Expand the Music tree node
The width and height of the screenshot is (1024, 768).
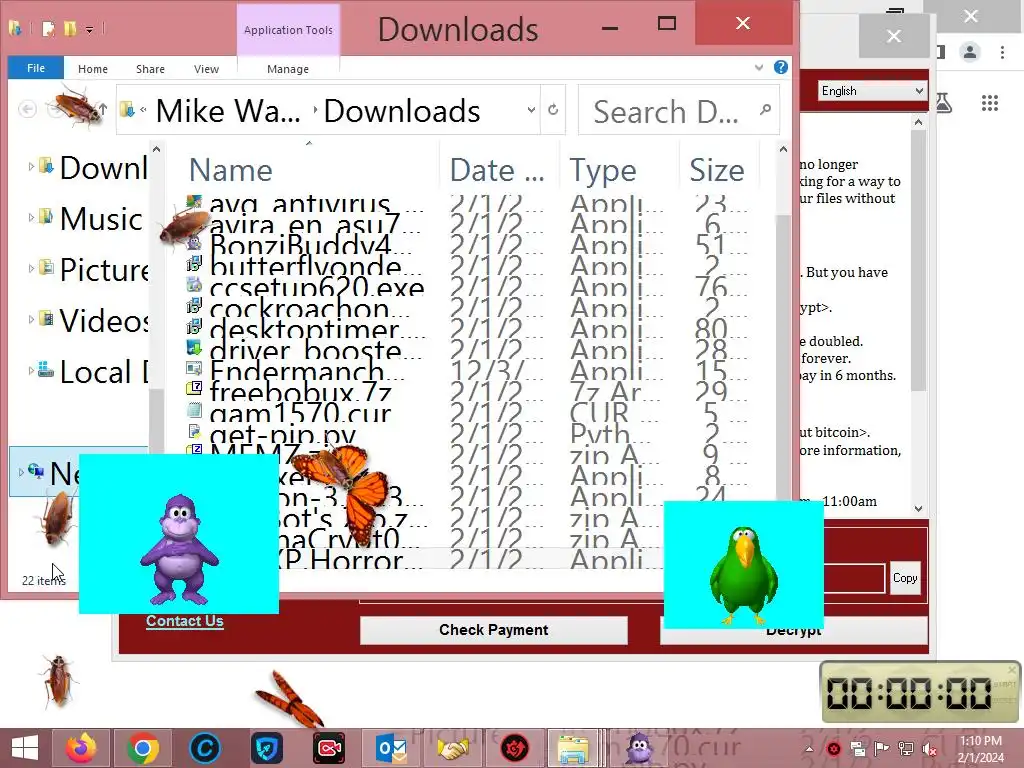31,218
